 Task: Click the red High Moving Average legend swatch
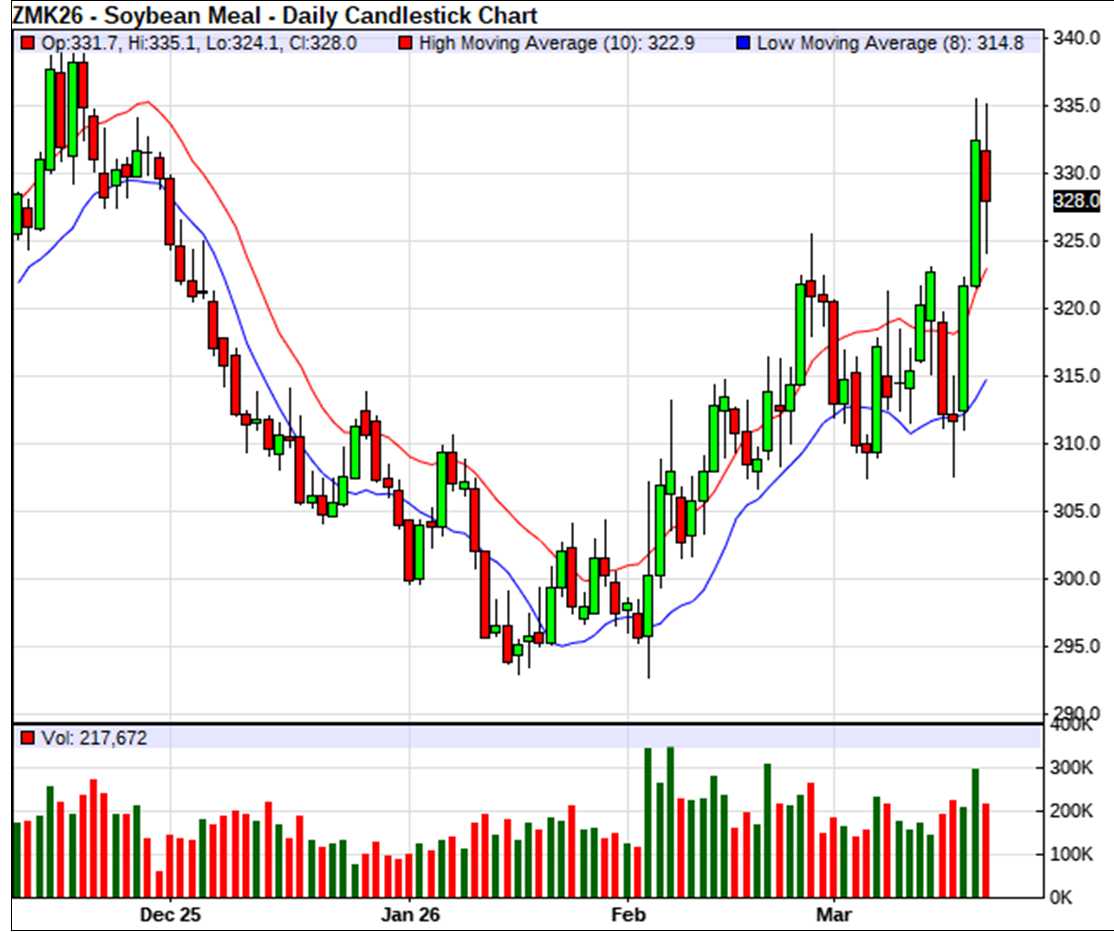click(405, 44)
